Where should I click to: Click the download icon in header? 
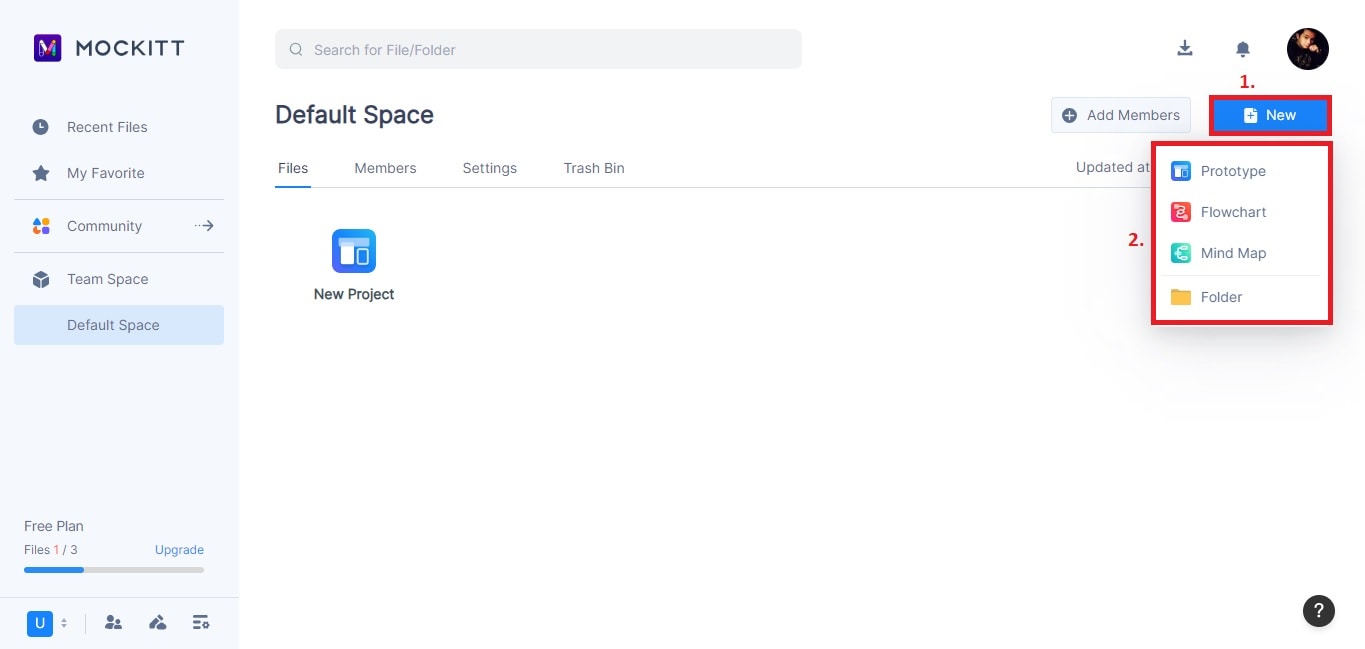click(1185, 48)
